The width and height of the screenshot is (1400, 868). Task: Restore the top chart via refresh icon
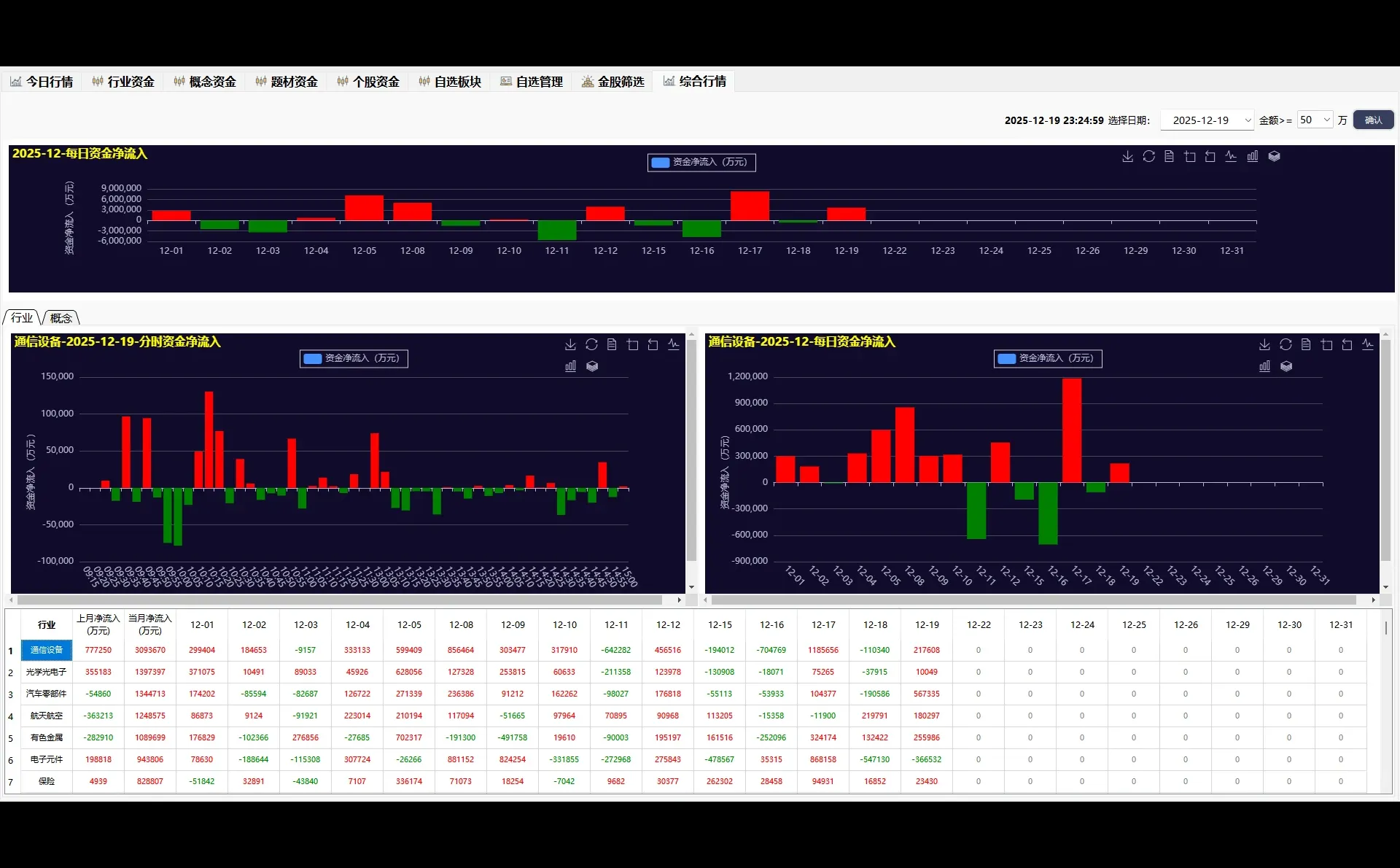(1148, 157)
